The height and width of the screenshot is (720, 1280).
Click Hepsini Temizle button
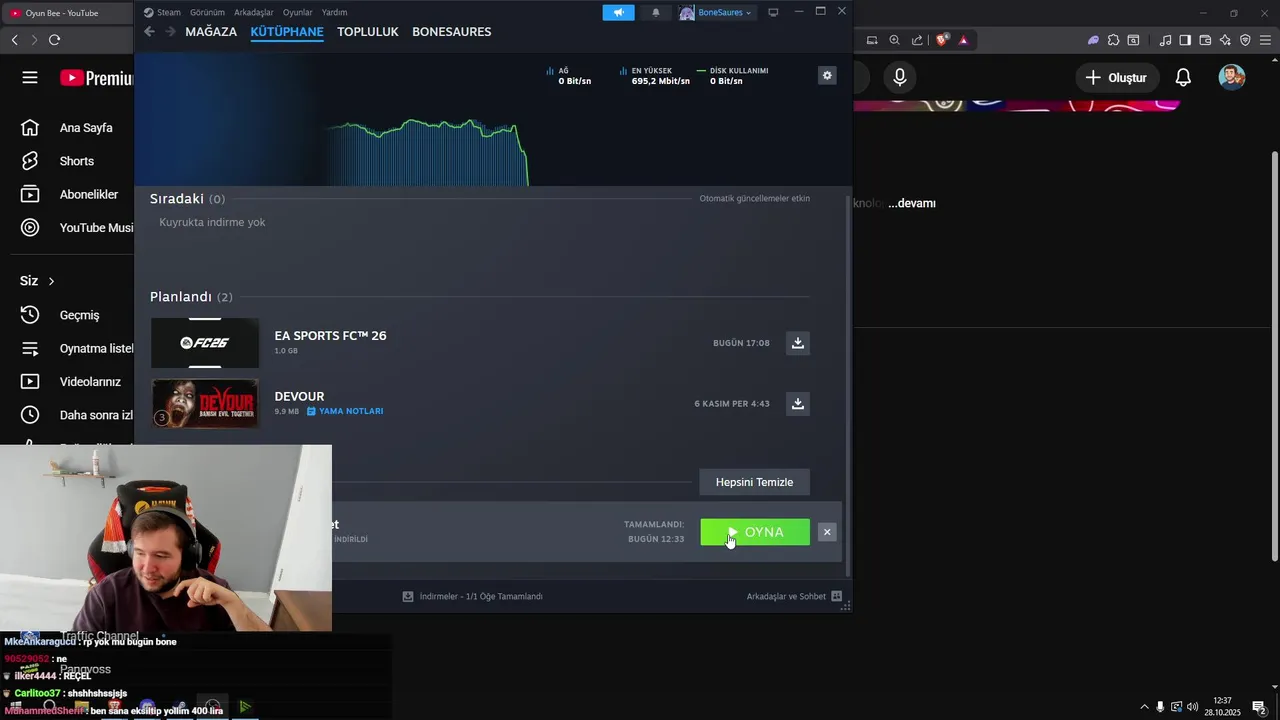(754, 482)
